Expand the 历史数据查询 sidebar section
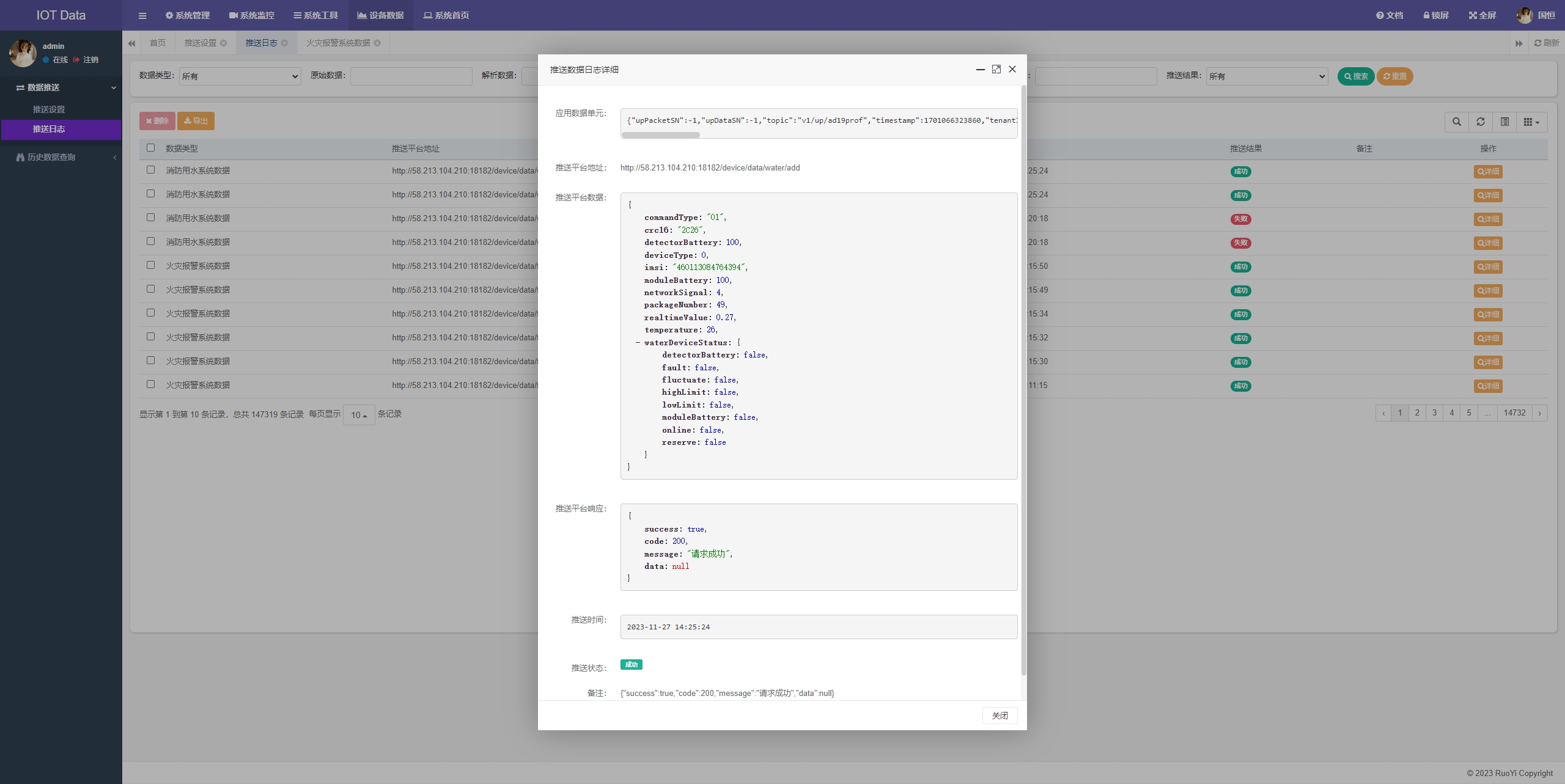 click(61, 157)
